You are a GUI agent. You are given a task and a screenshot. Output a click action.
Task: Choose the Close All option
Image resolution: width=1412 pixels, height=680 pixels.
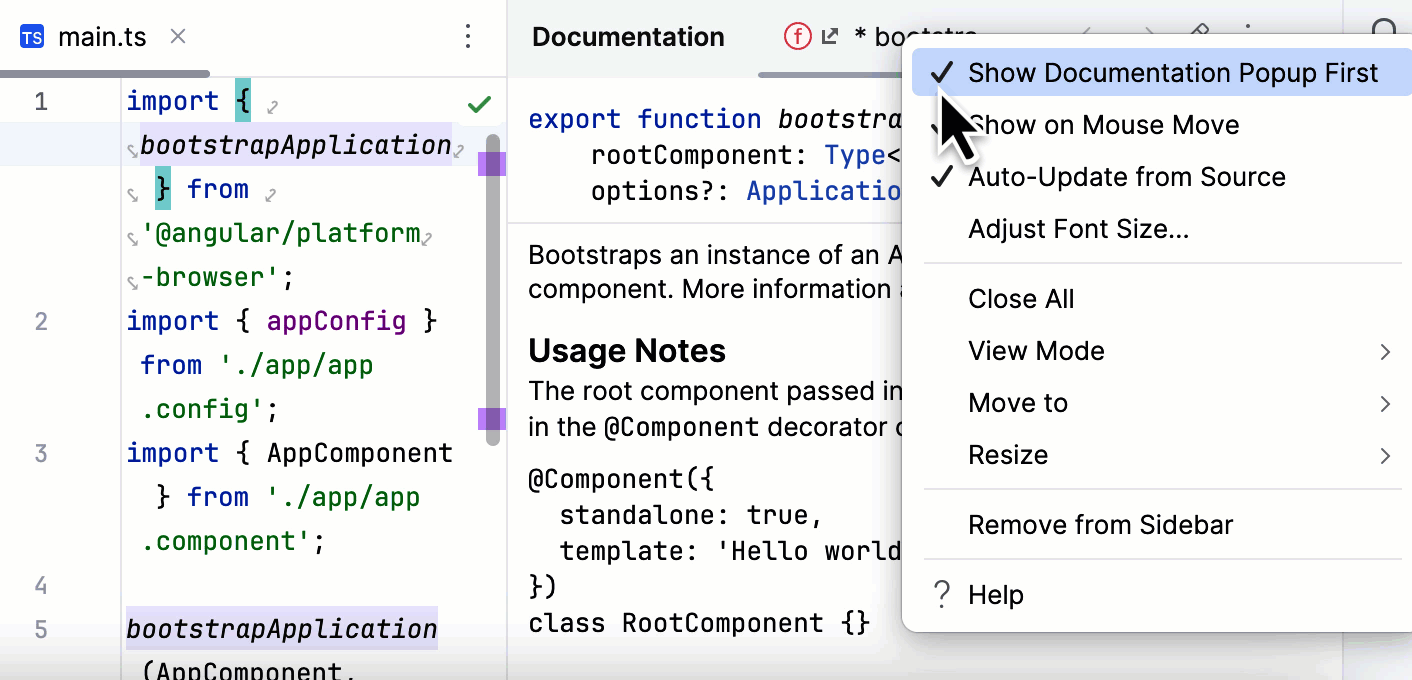coord(1021,298)
